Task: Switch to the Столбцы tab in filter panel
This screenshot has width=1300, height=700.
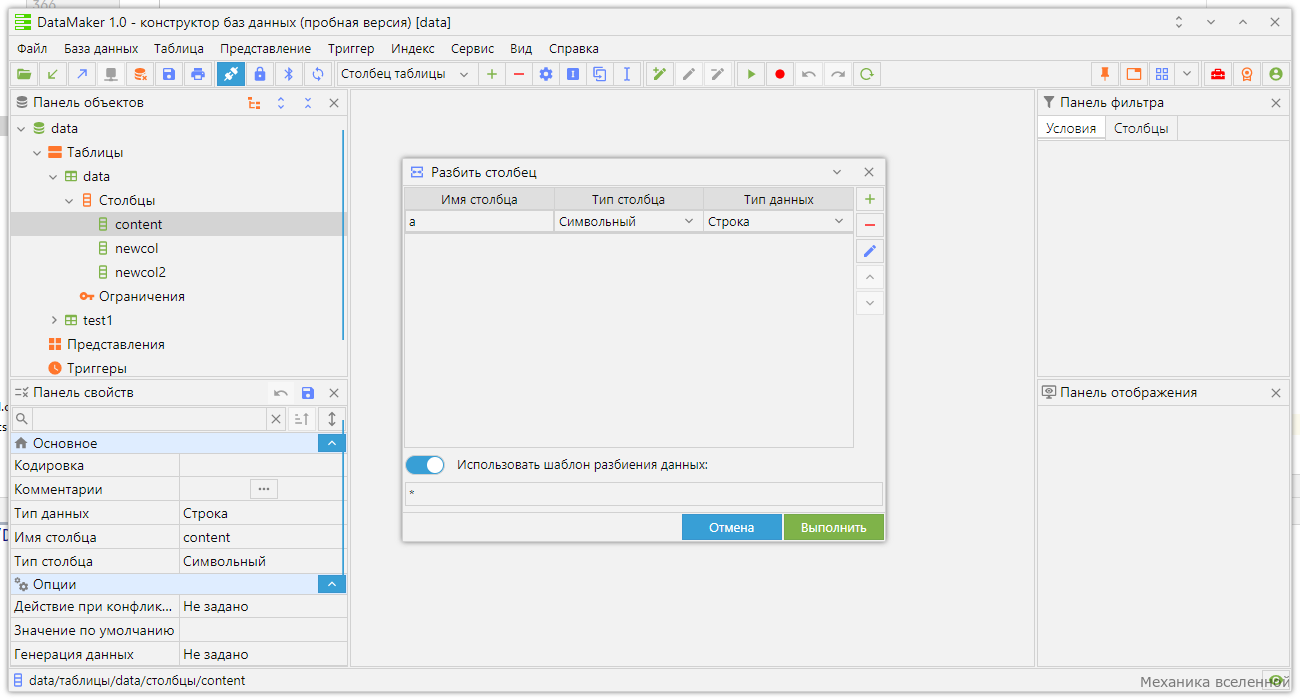Action: click(x=1141, y=128)
